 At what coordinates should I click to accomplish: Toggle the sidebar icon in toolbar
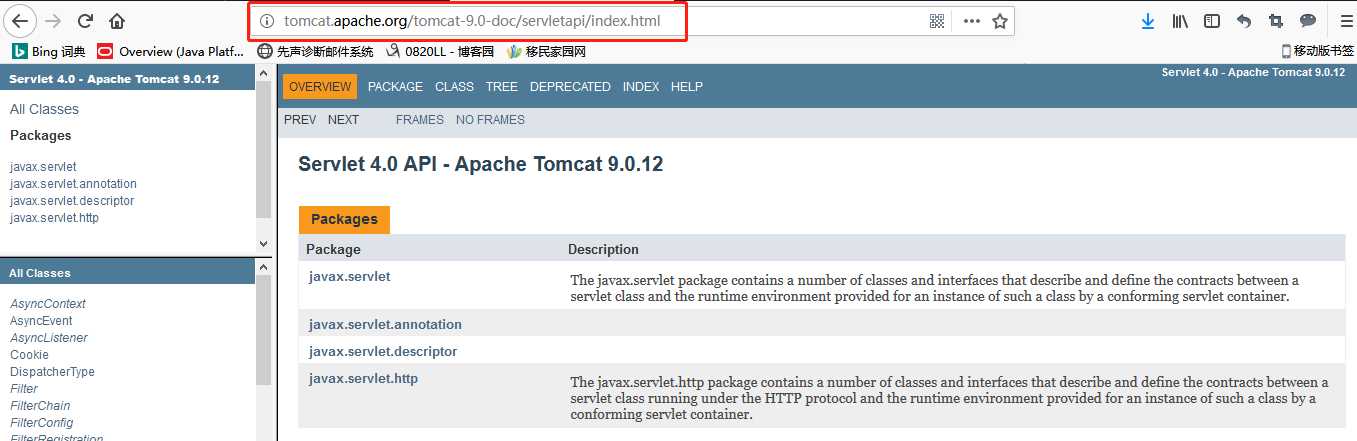1212,20
